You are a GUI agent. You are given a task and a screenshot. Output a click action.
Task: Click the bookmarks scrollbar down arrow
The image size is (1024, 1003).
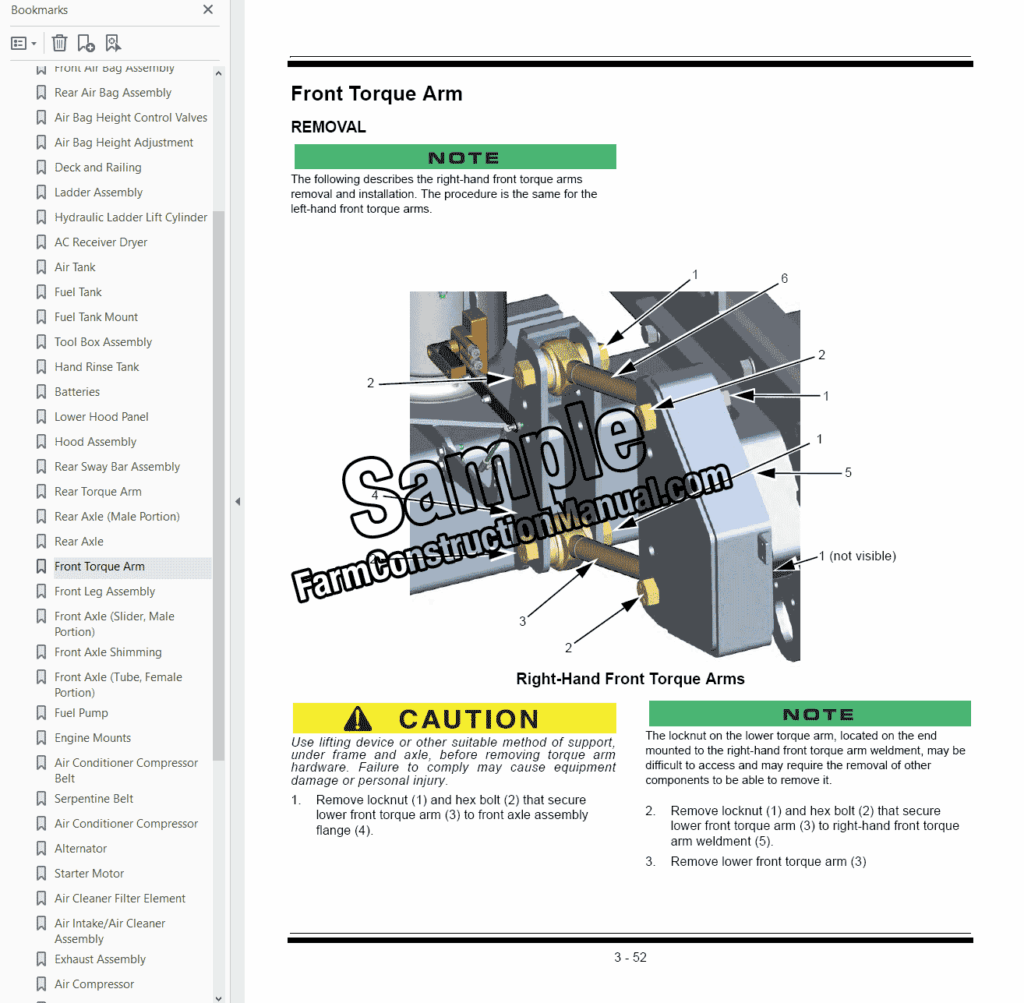(218, 998)
